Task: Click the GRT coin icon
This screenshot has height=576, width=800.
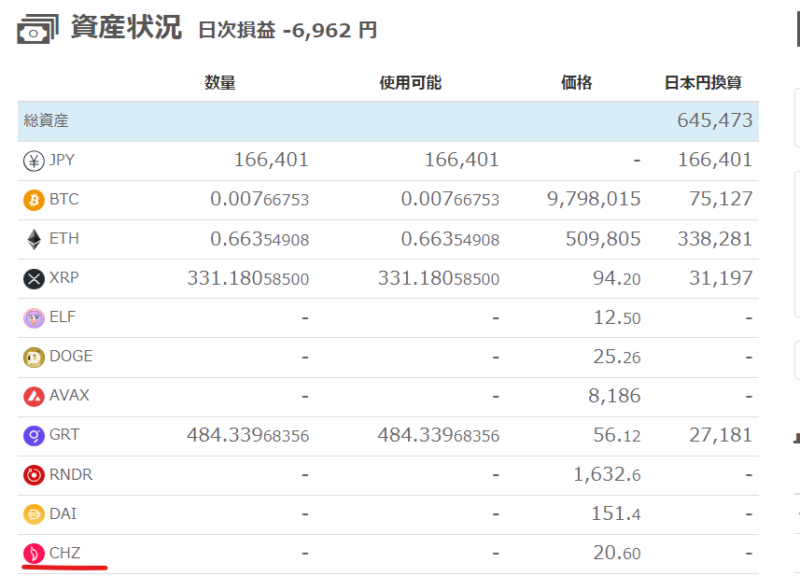Action: [34, 436]
